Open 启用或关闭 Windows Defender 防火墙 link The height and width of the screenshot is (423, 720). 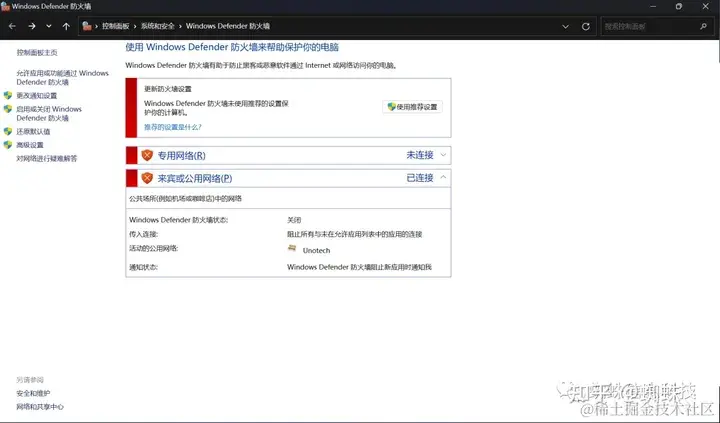point(49,113)
